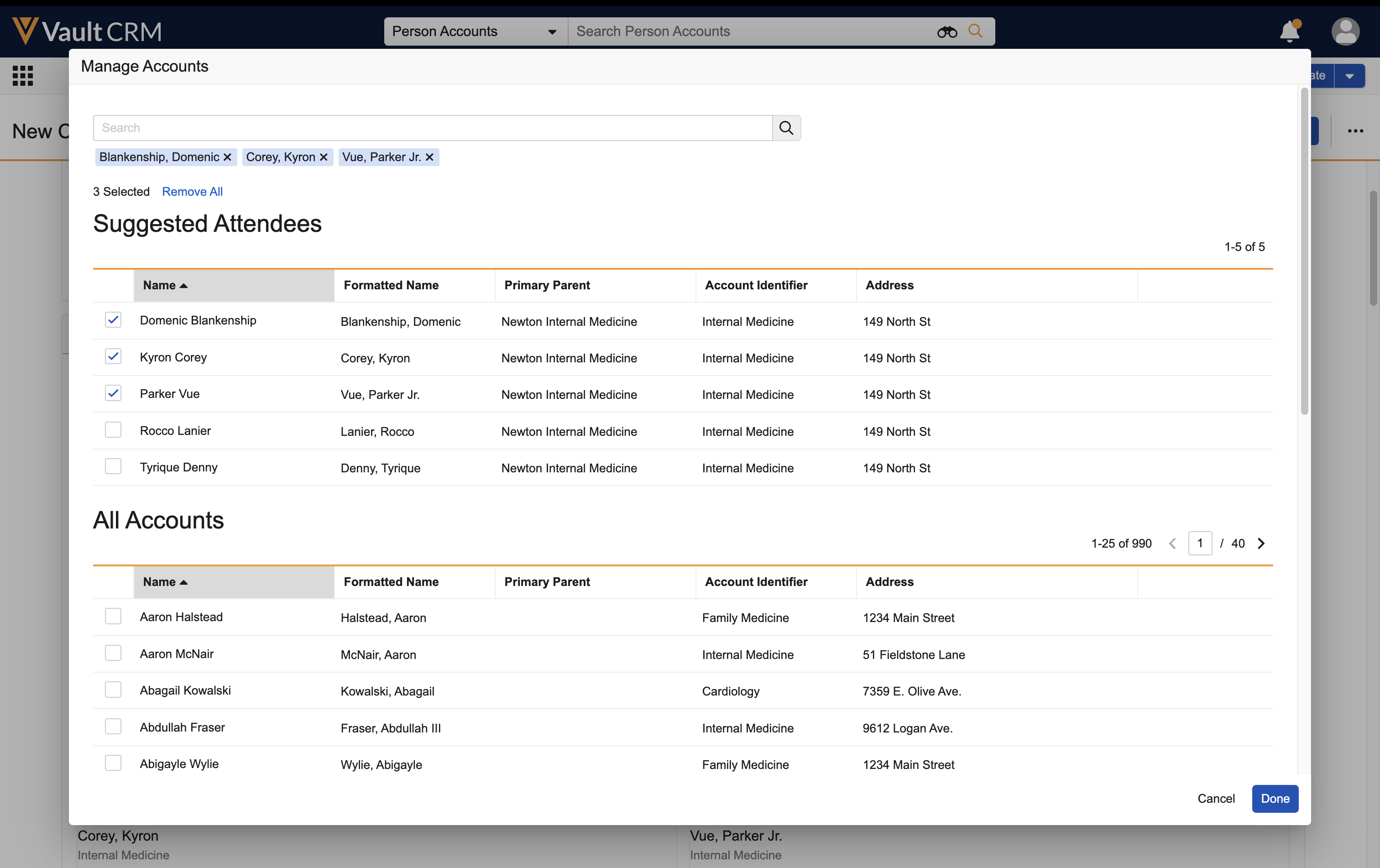1380x868 pixels.
Task: Click the binoculars advanced search icon
Action: point(947,32)
